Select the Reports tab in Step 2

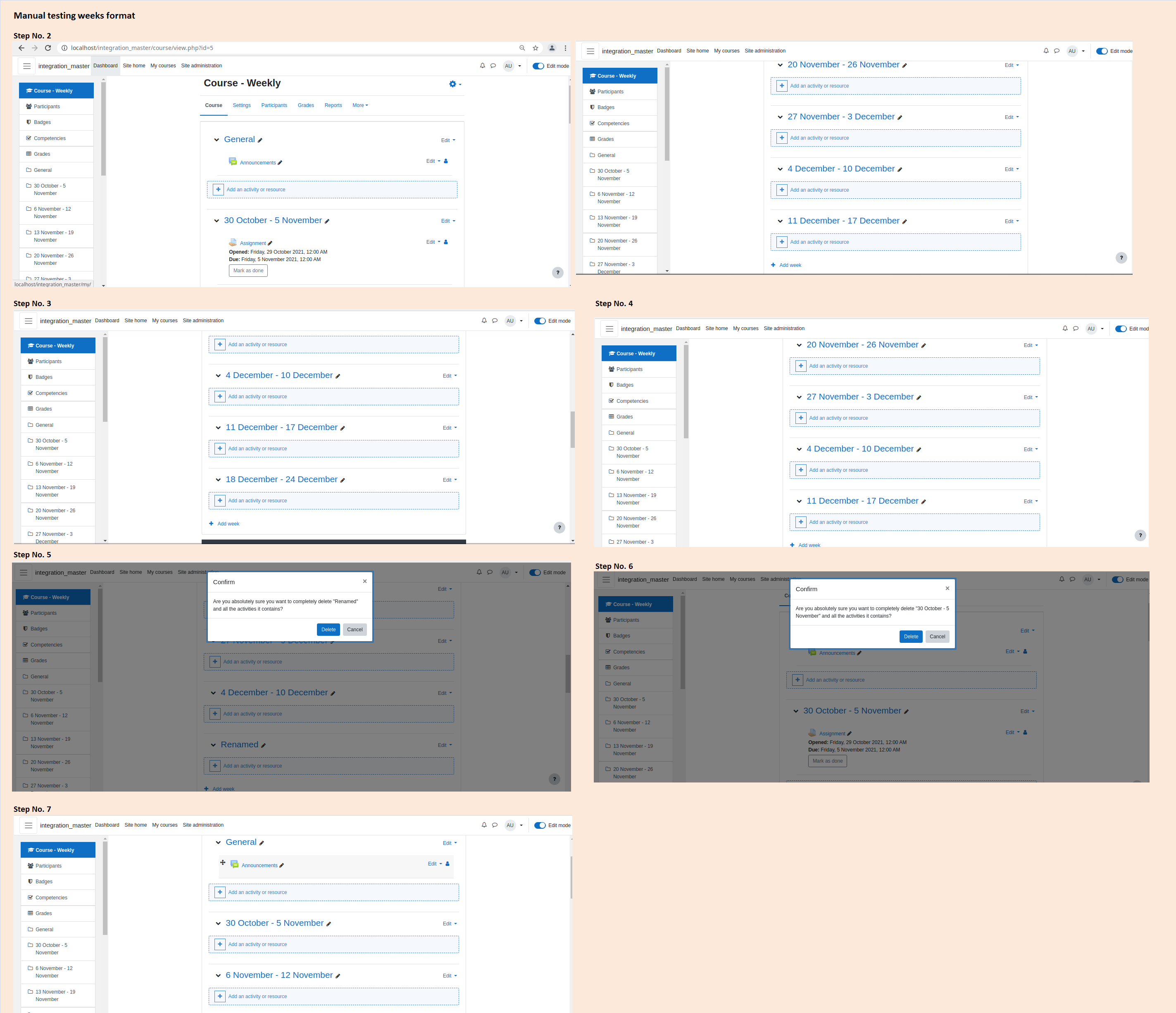pos(333,105)
